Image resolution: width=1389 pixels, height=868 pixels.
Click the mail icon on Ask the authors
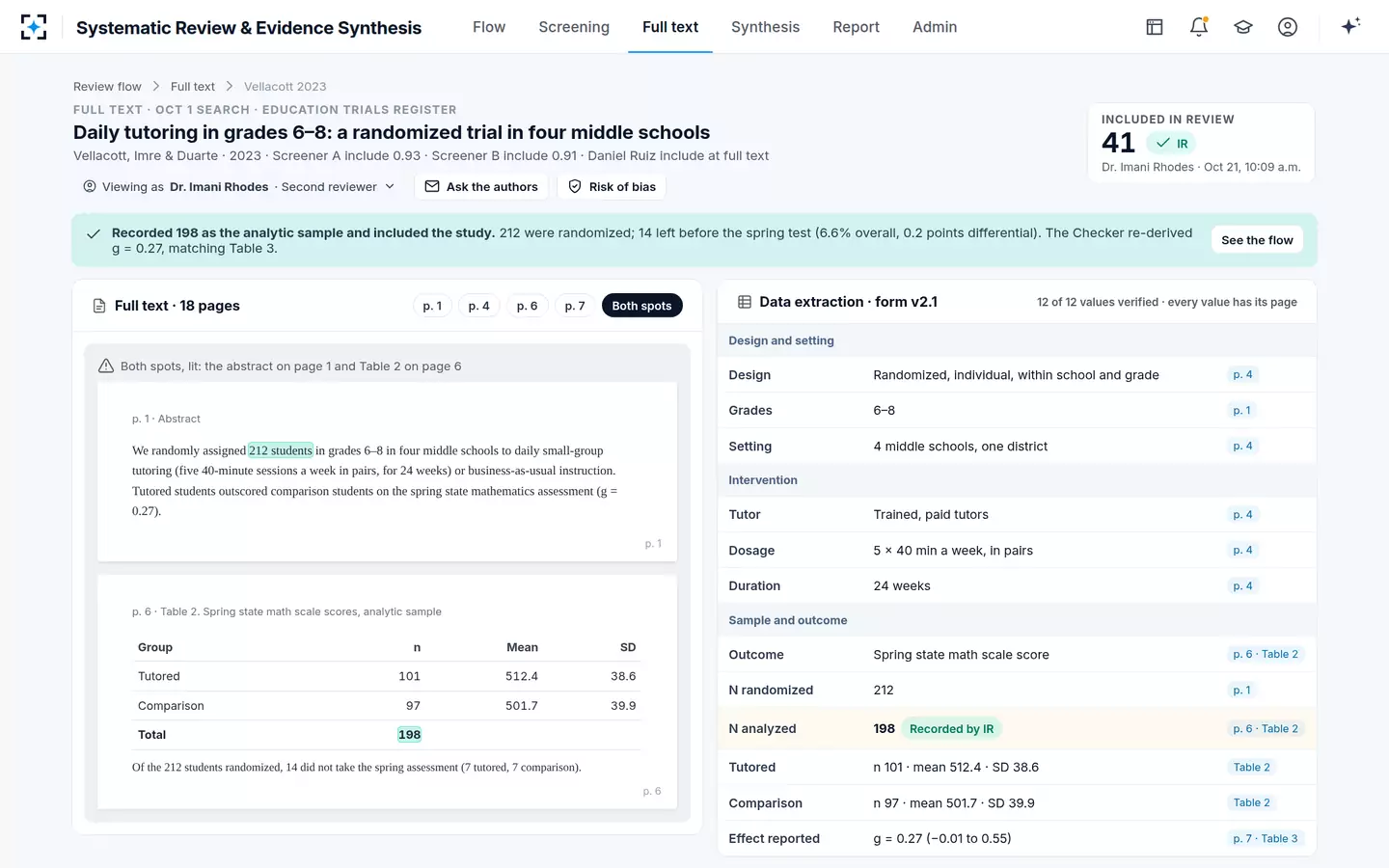pyautogui.click(x=432, y=186)
